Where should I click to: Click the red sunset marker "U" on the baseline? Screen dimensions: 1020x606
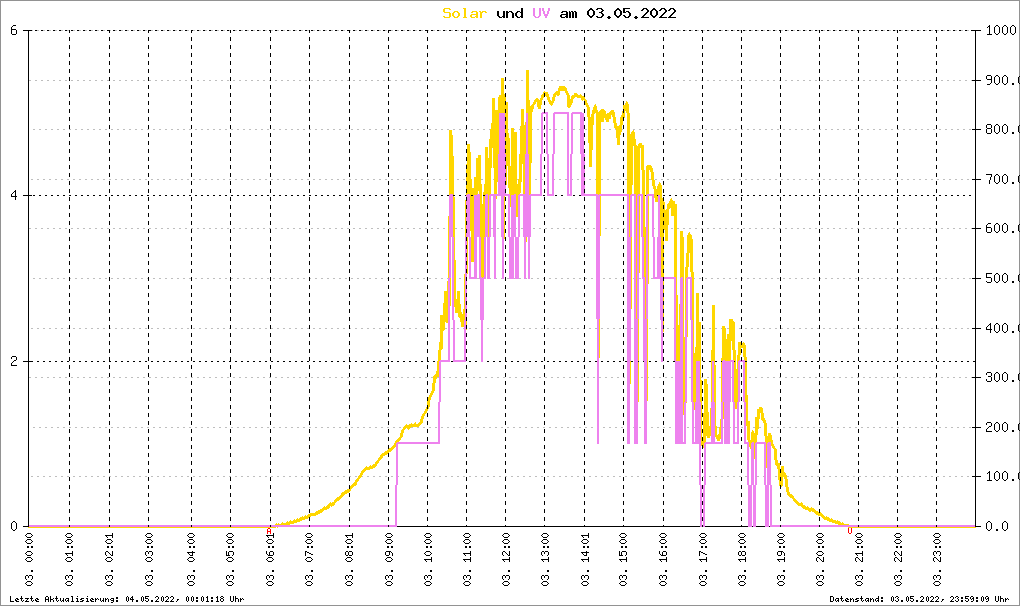click(850, 531)
